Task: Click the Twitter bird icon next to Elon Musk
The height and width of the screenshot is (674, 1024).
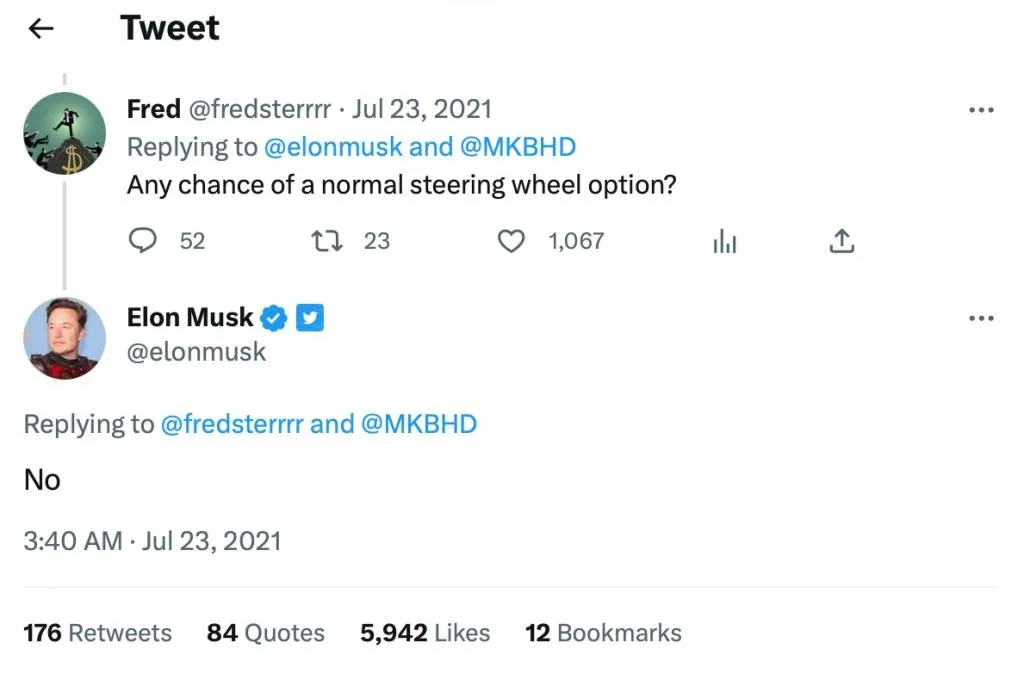Action: [310, 317]
